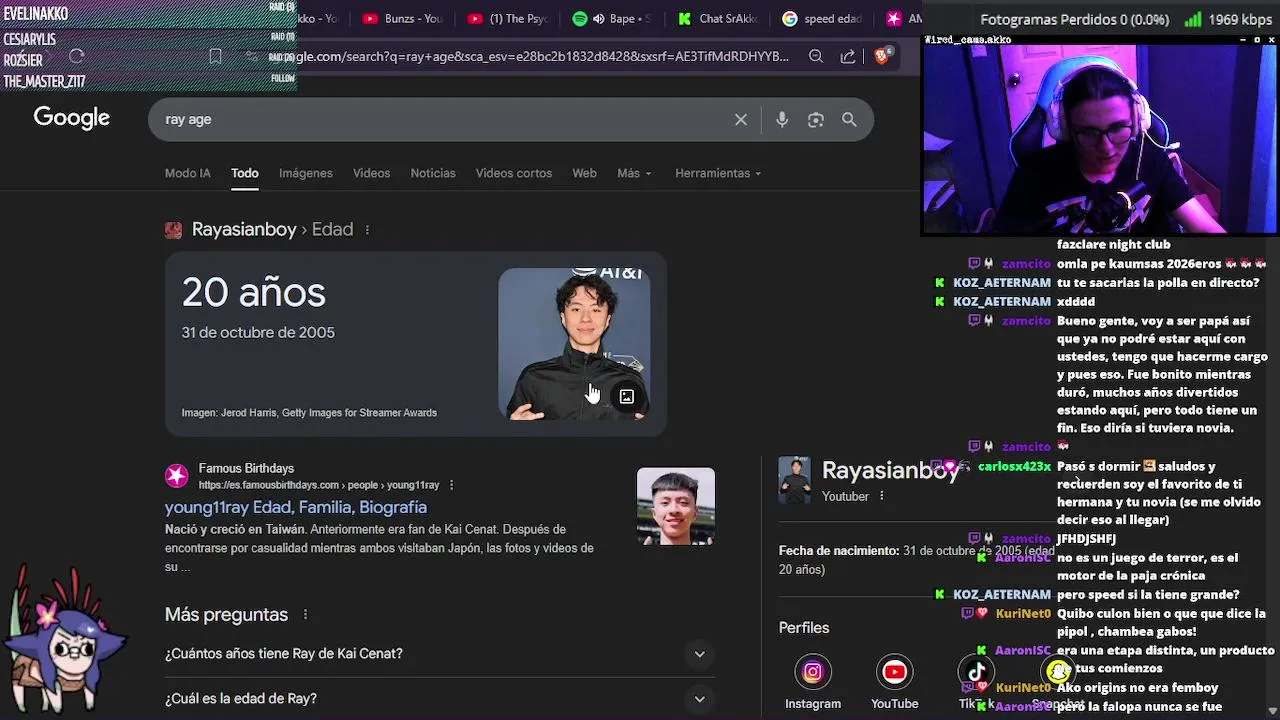Screen dimensions: 1280x720
Task: Open the Herramientas dropdown
Action: point(718,173)
